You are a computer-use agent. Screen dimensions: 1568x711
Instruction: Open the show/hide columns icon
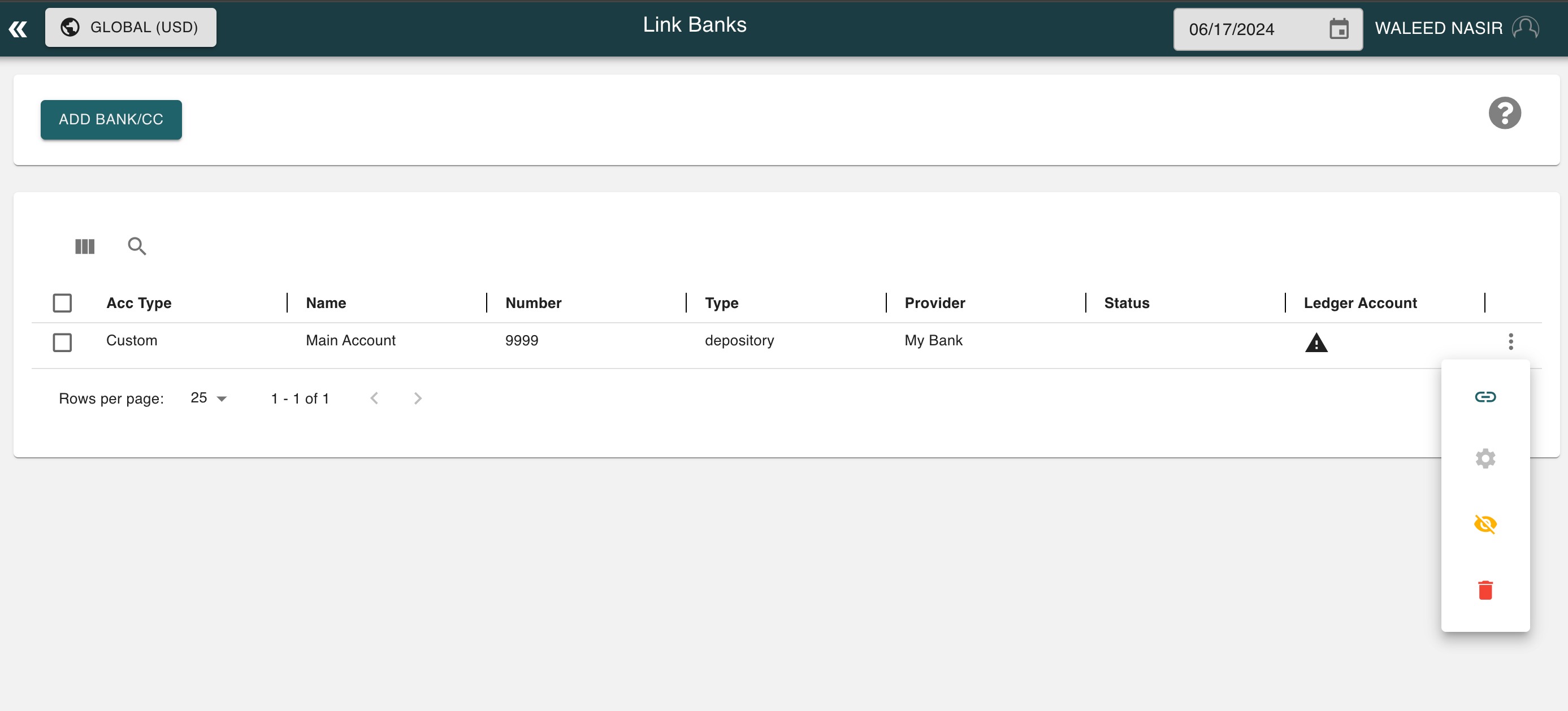(x=85, y=246)
